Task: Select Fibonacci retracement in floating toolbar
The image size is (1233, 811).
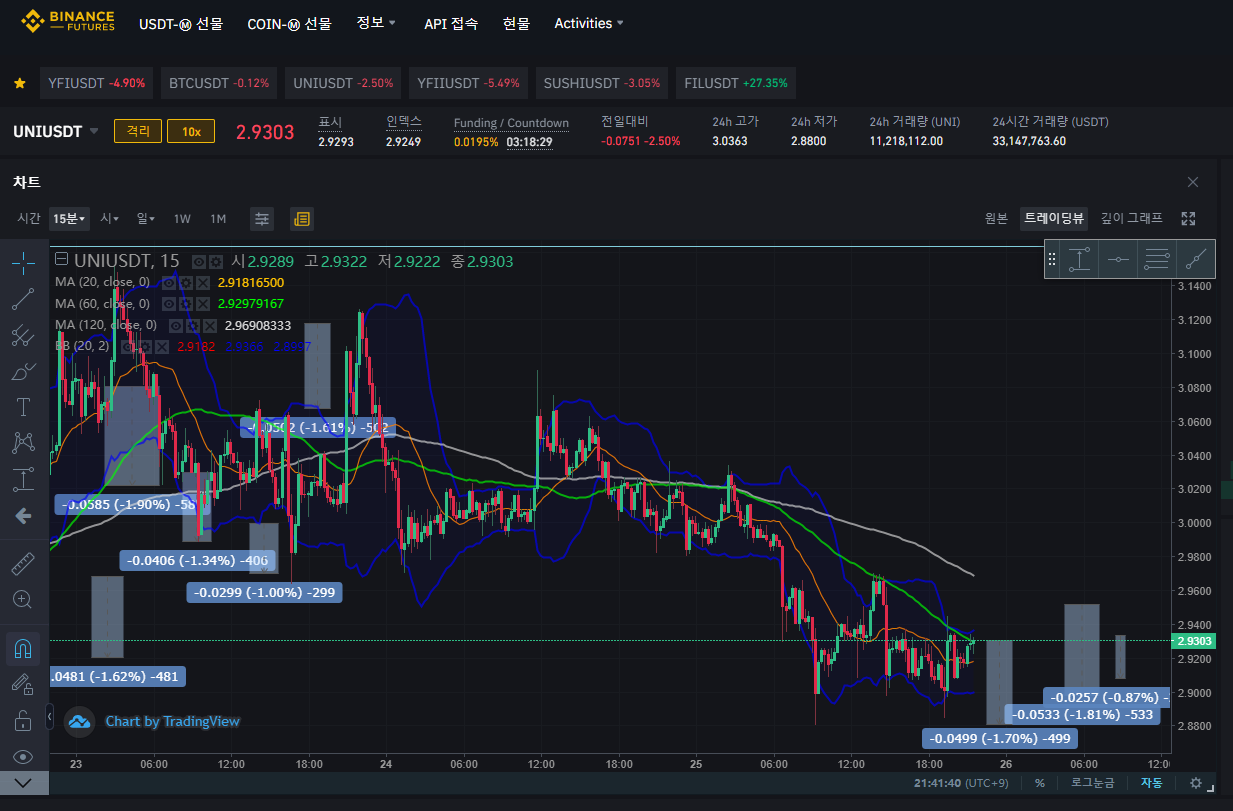Action: (1157, 260)
